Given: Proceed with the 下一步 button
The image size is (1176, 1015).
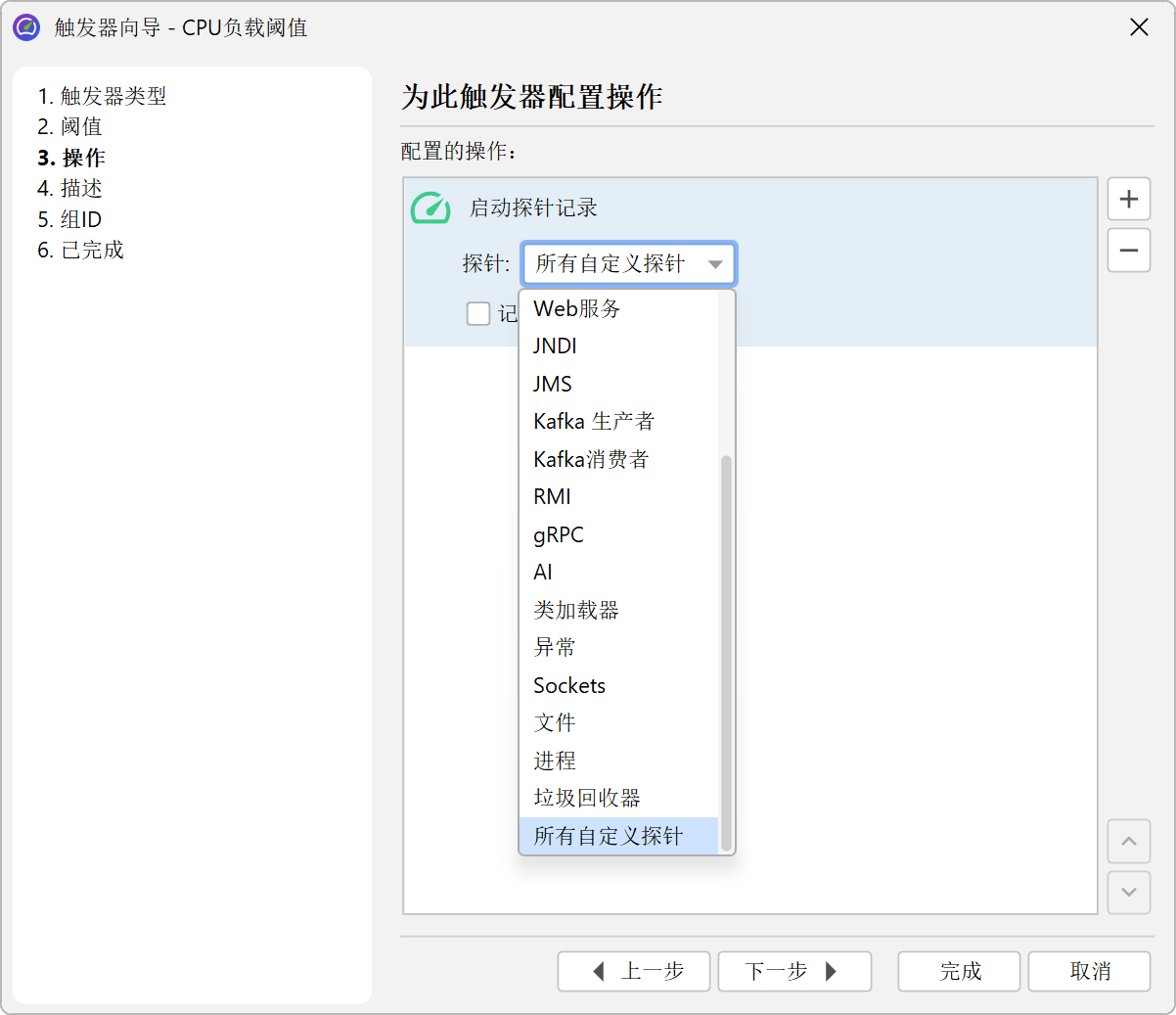Looking at the screenshot, I should pyautogui.click(x=794, y=971).
